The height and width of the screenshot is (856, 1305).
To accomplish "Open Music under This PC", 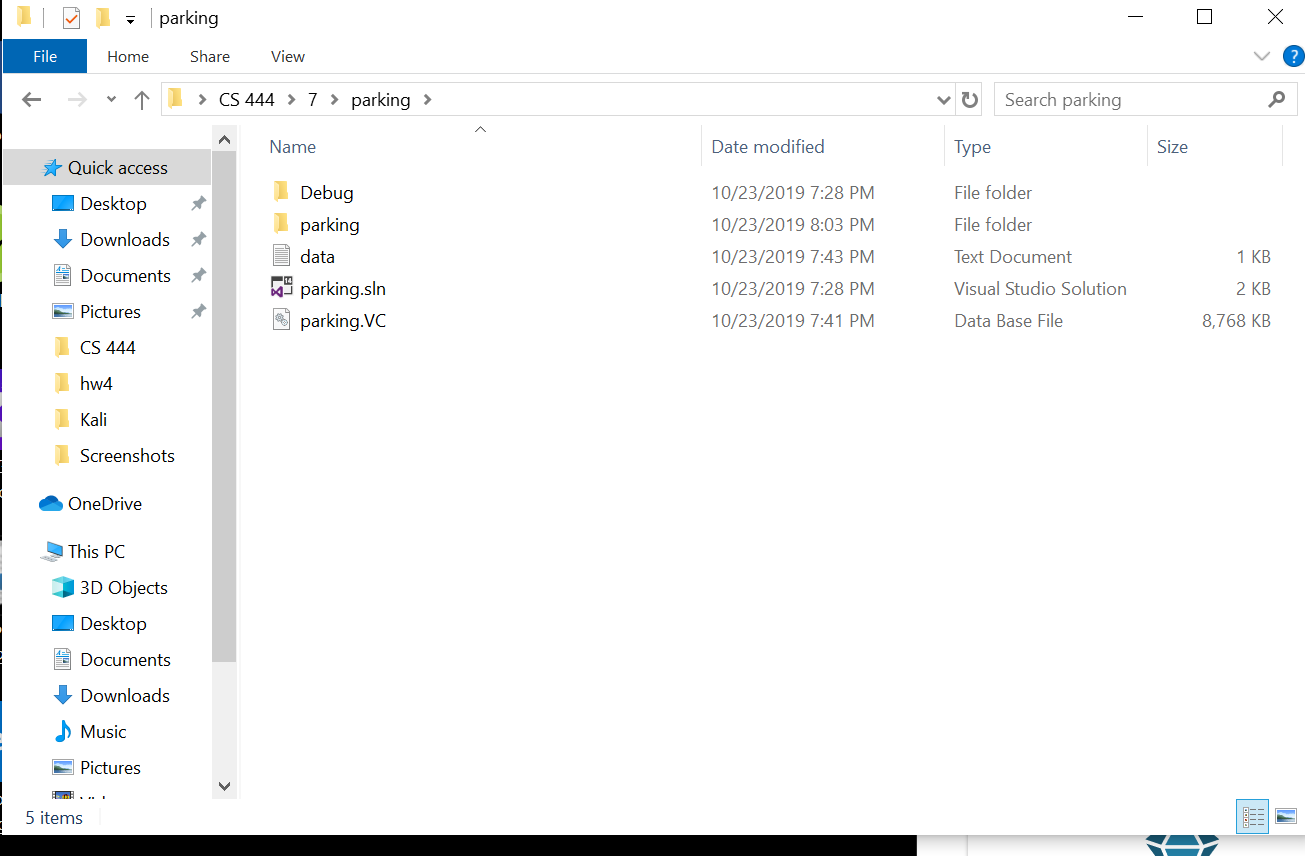I will tap(90, 732).
